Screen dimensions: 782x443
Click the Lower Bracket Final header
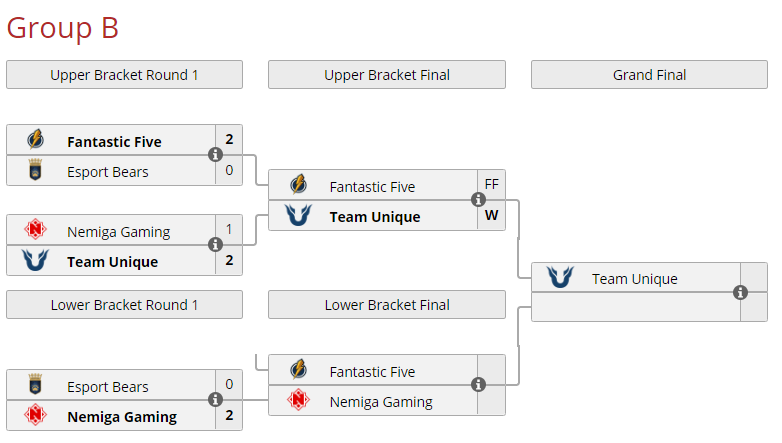tap(387, 305)
